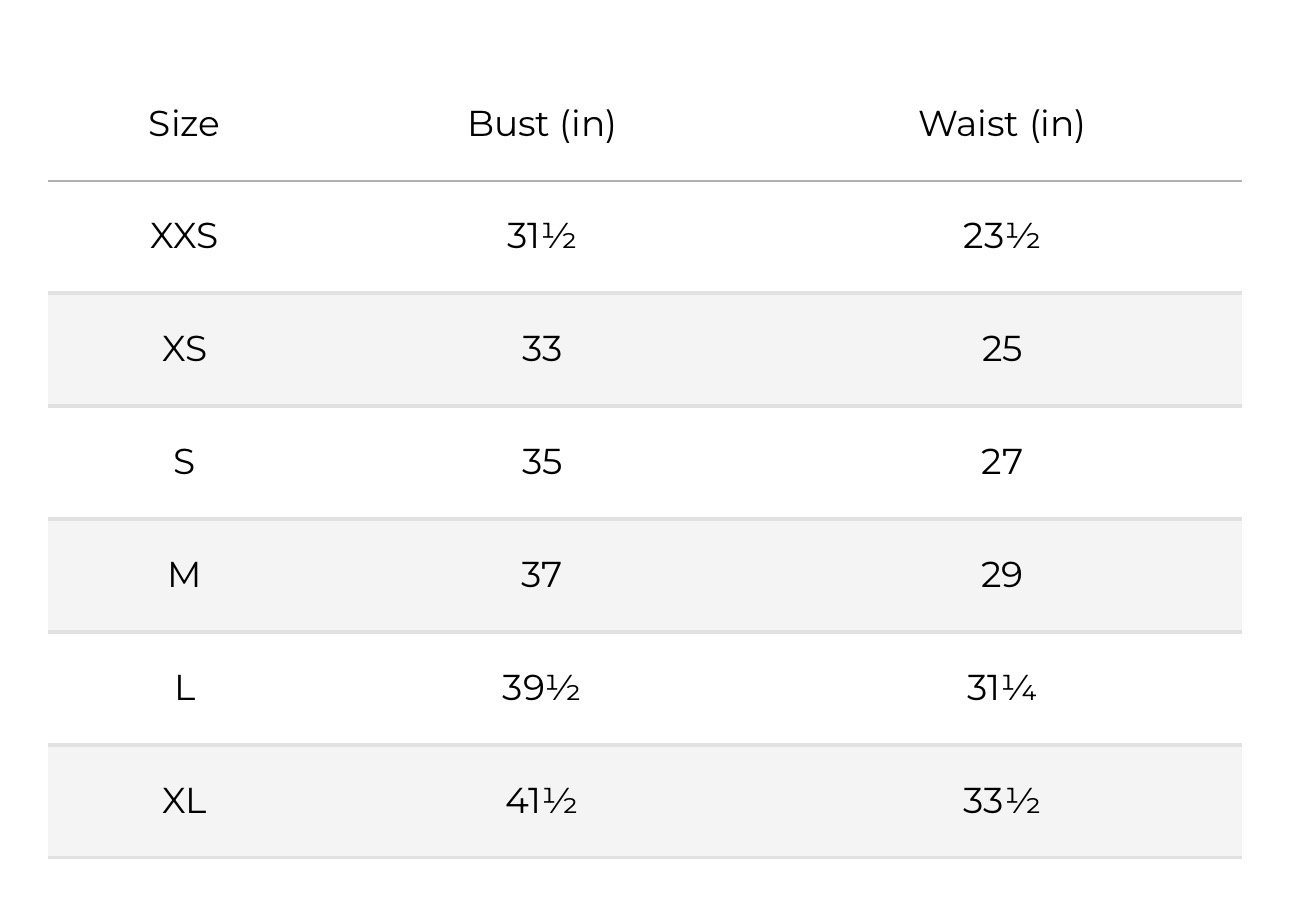Select the L size cell
The width and height of the screenshot is (1290, 903).
point(184,688)
